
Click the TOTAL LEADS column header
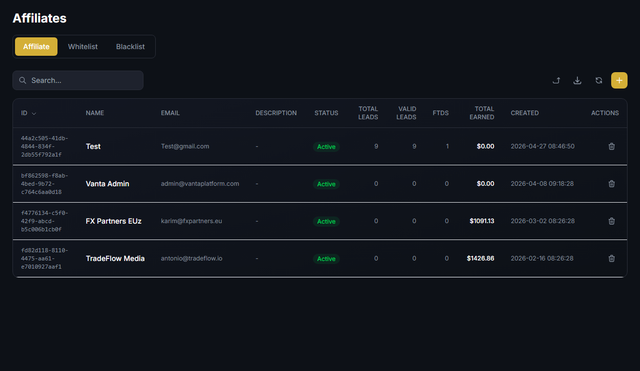coord(368,113)
